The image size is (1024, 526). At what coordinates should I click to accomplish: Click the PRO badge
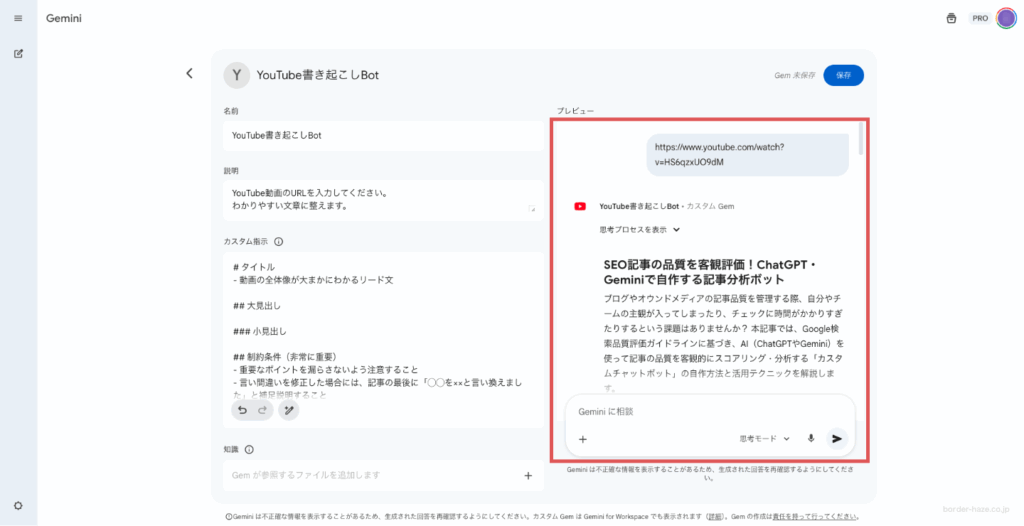tap(980, 18)
